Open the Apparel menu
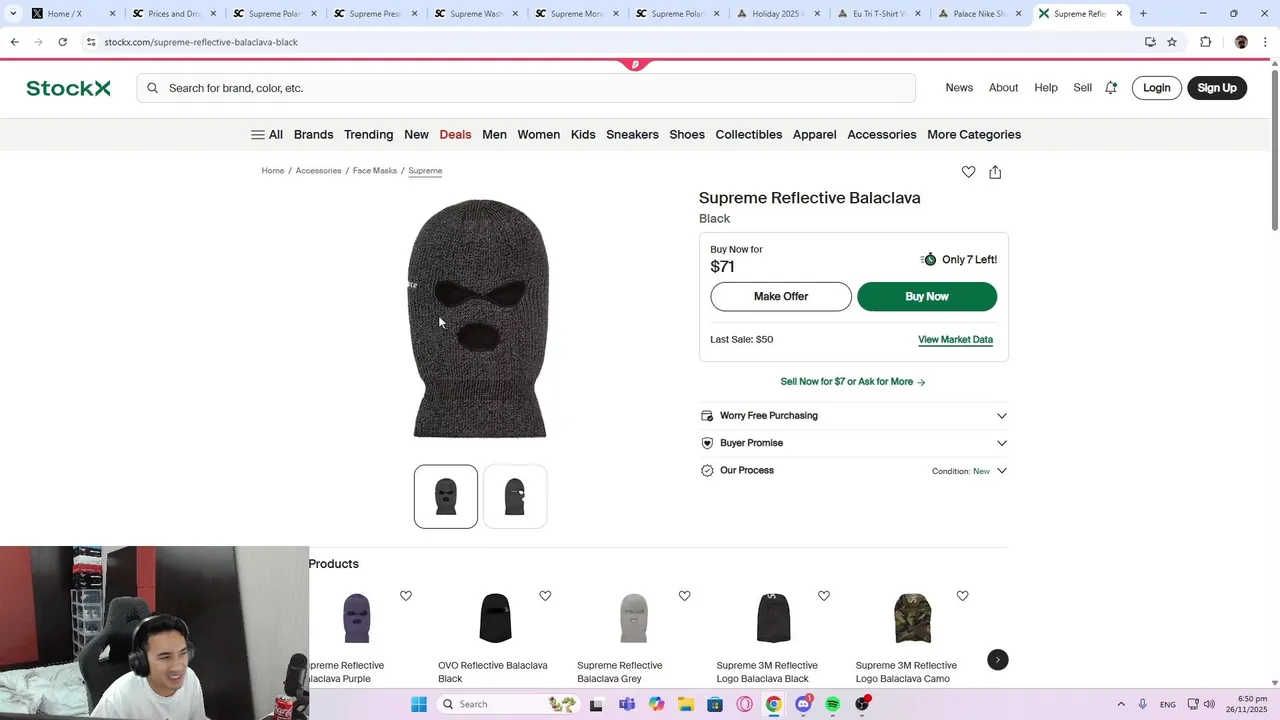This screenshot has width=1280, height=720. point(814,135)
